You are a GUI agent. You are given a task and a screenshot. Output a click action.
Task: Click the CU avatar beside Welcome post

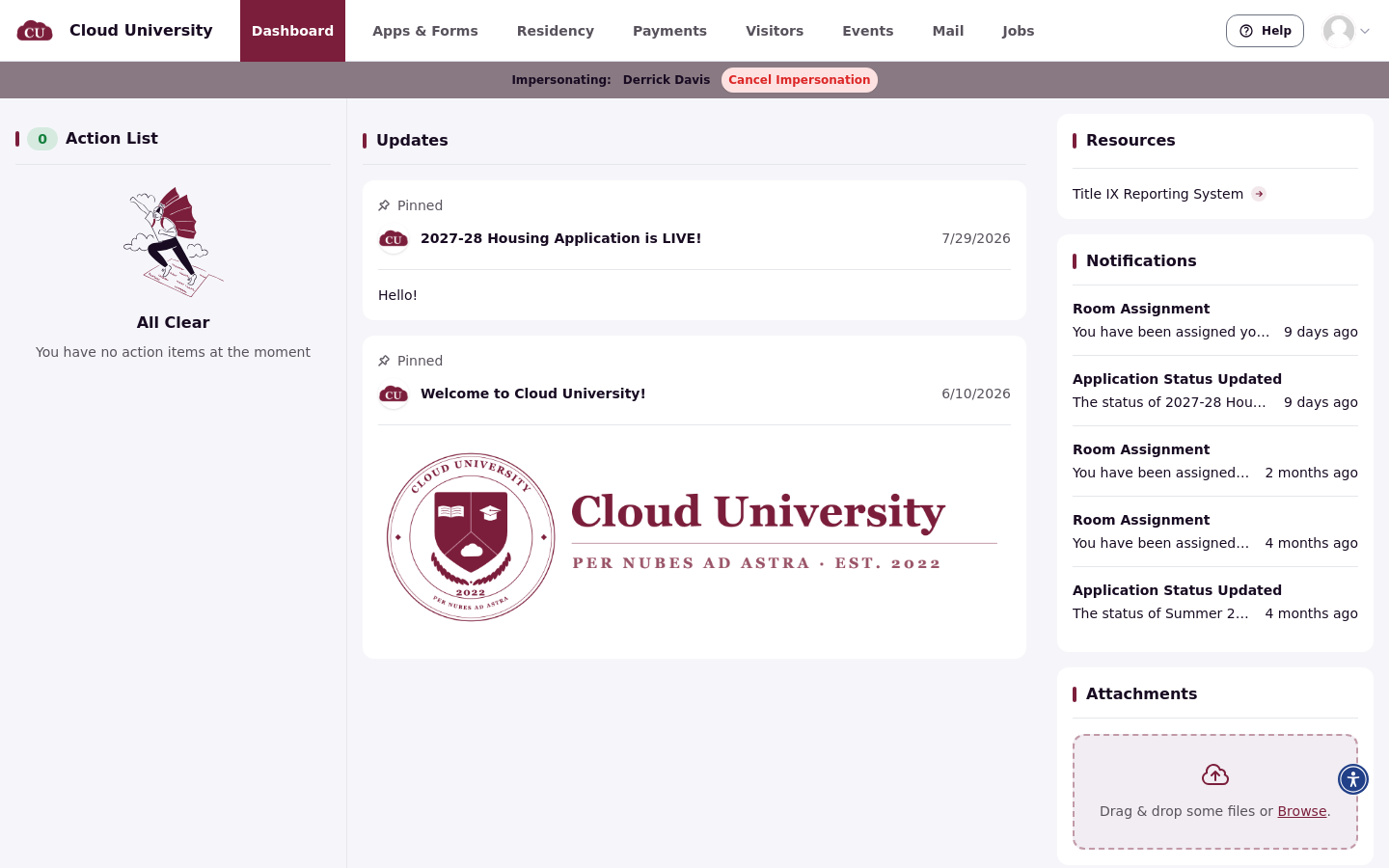tap(394, 394)
